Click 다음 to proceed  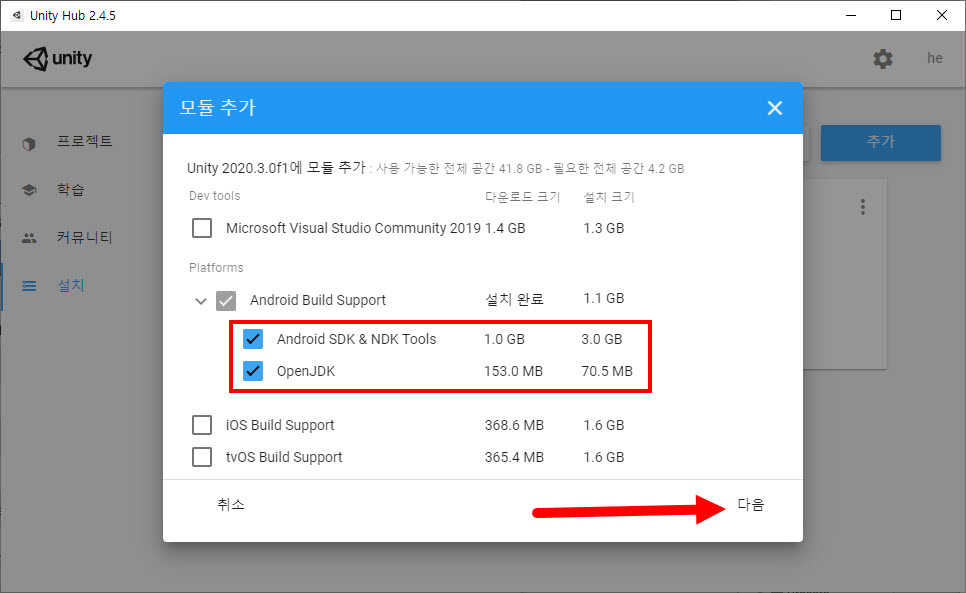(x=751, y=504)
